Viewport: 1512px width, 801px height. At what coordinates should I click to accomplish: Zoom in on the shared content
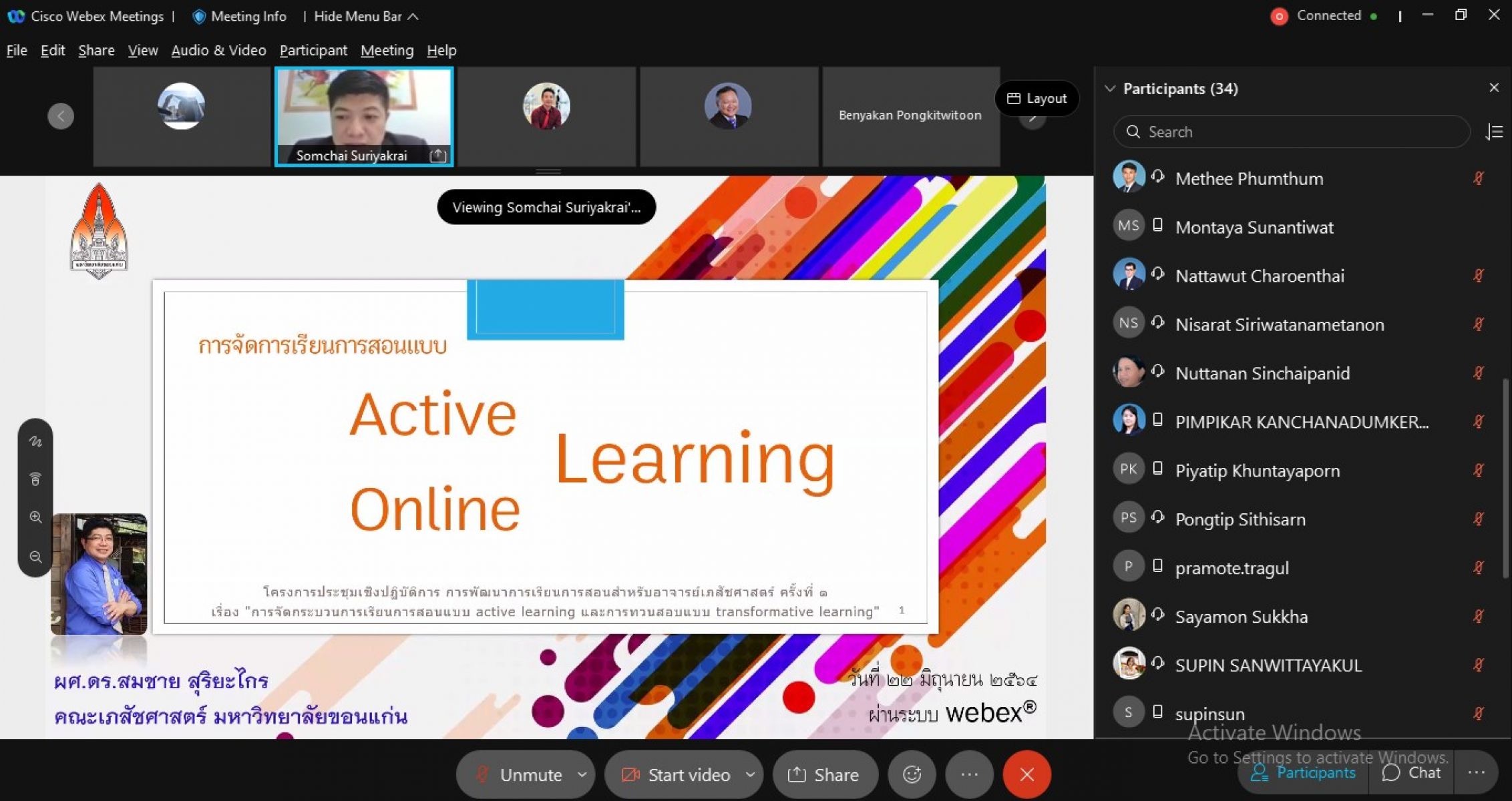click(35, 517)
